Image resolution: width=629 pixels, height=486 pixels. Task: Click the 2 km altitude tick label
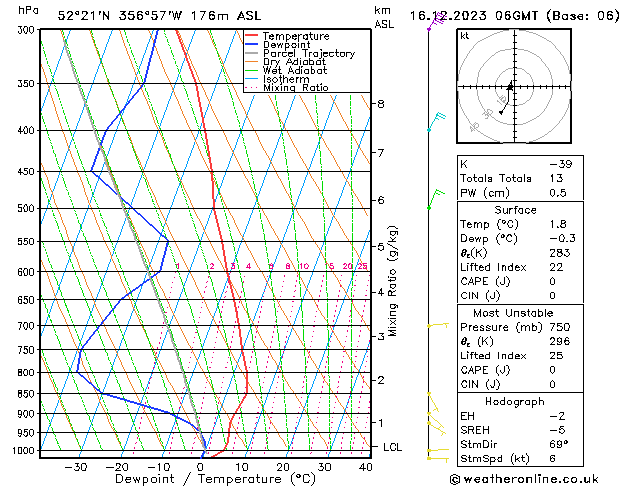(381, 380)
